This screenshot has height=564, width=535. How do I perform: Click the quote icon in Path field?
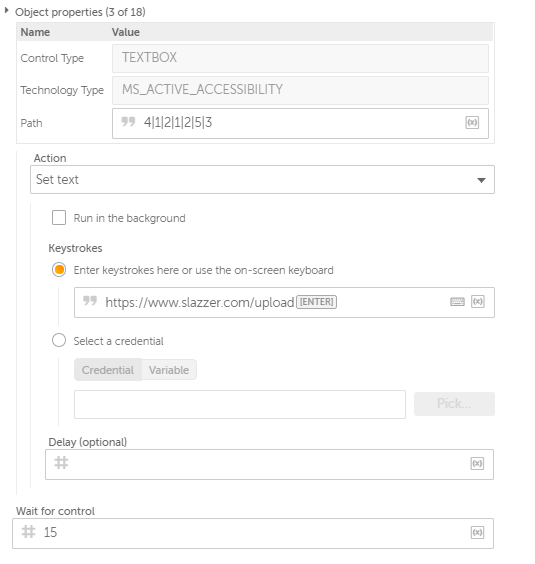128,122
